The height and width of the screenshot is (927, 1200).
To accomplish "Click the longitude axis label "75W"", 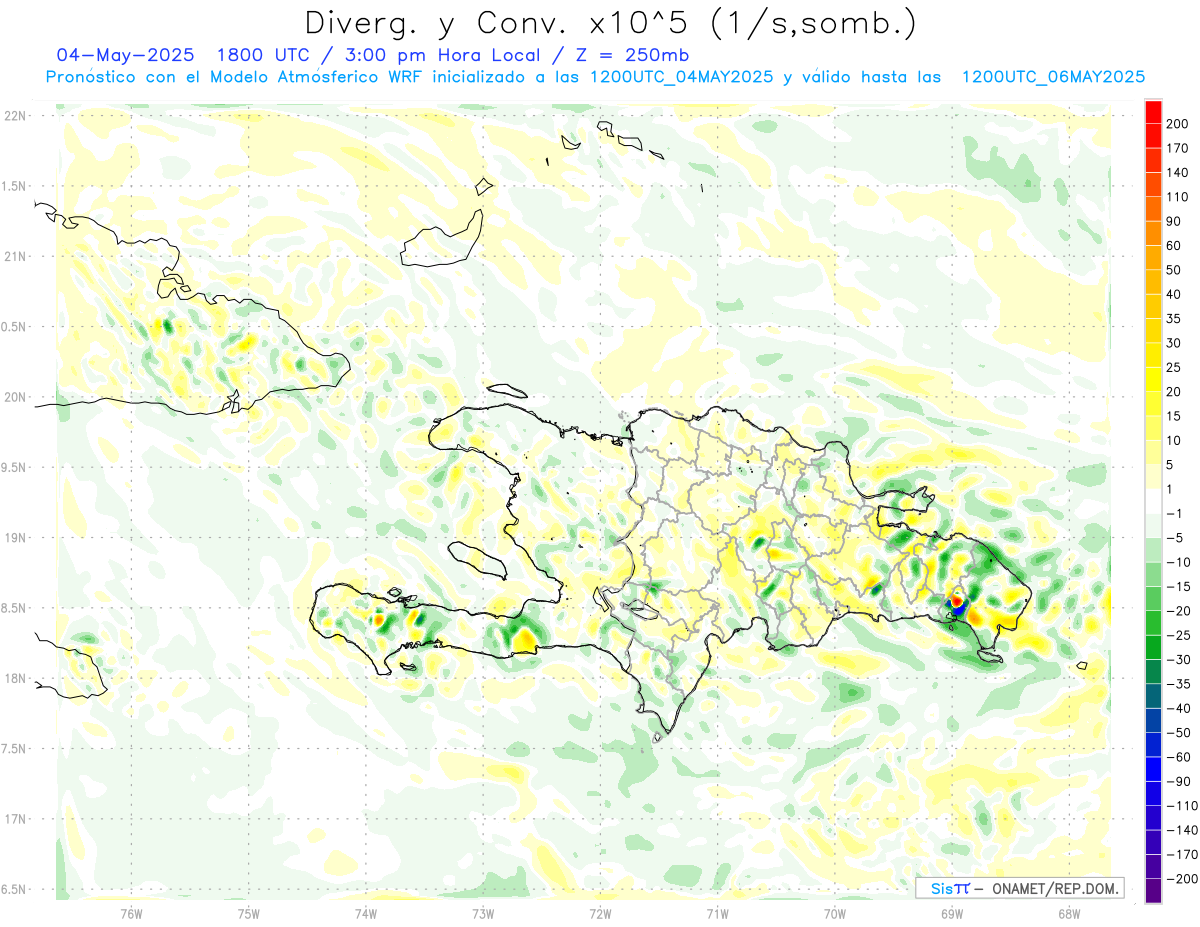I will coord(248,913).
